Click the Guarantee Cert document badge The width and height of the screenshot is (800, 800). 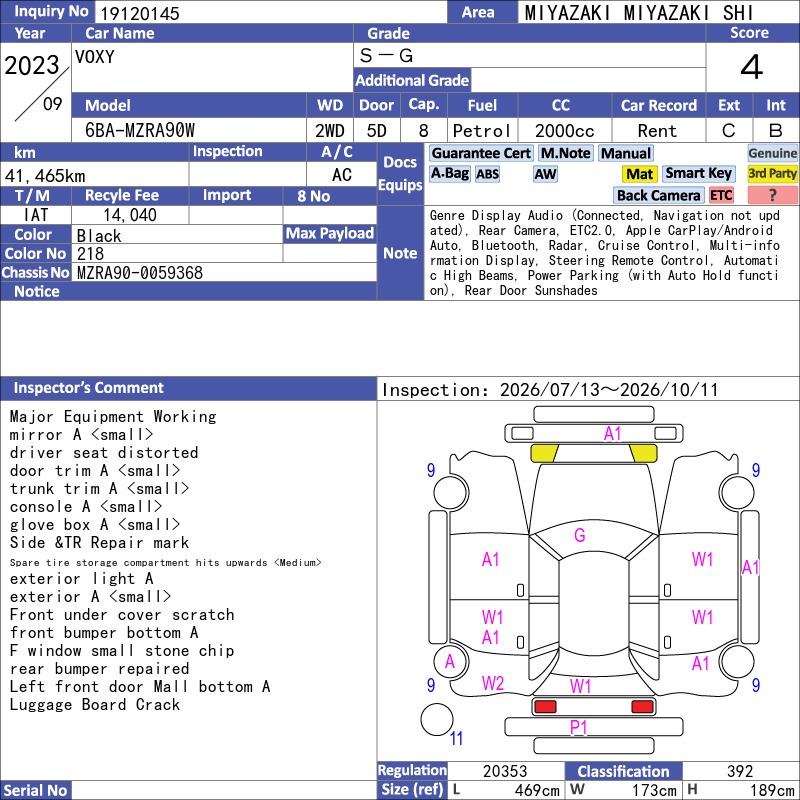(481, 153)
